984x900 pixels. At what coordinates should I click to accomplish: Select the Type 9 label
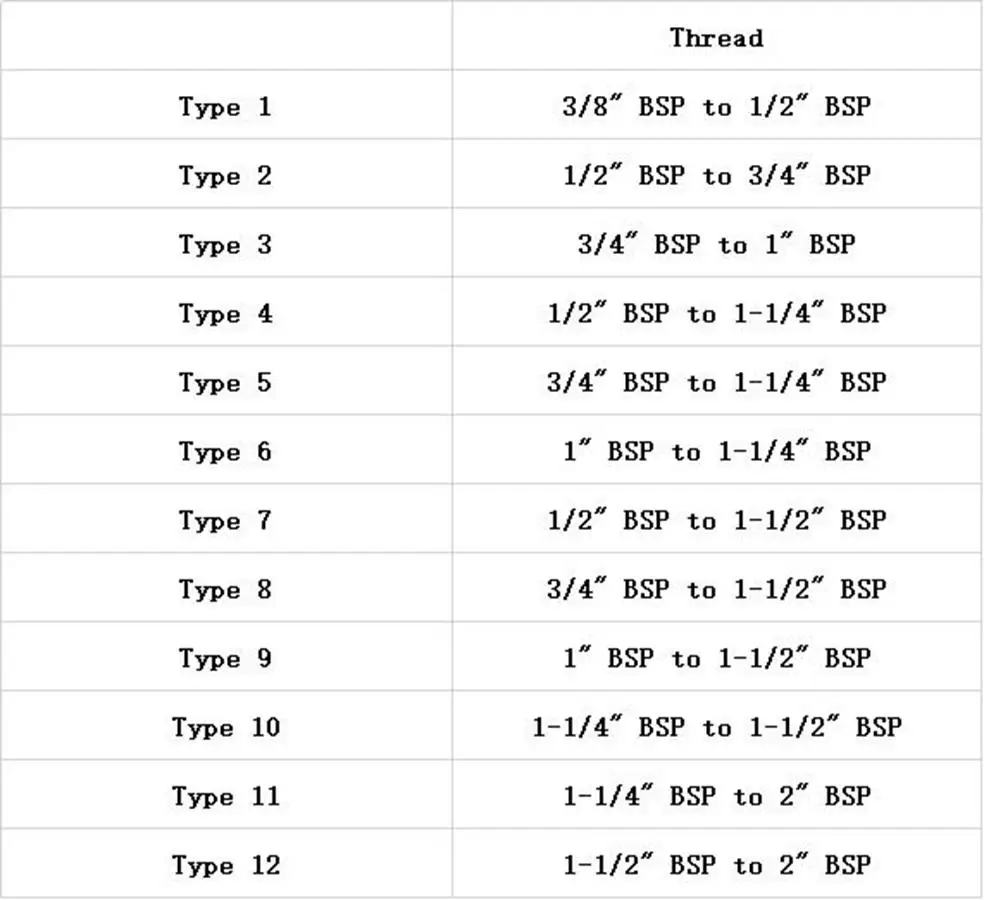pyautogui.click(x=225, y=659)
